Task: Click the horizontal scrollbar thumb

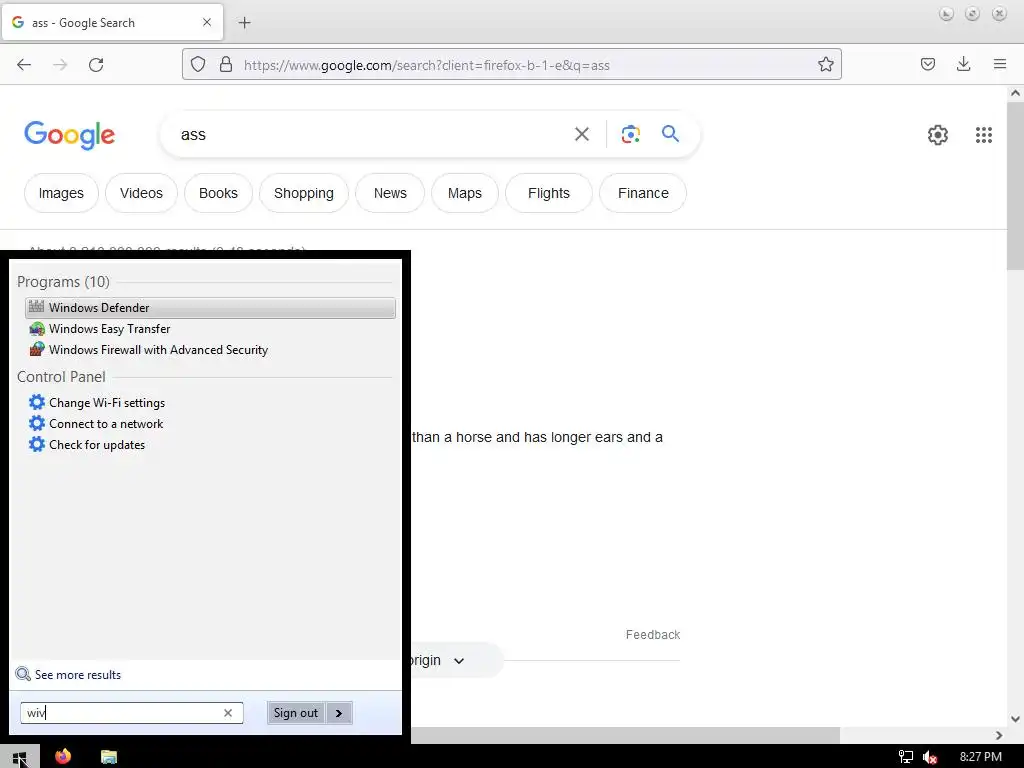Action: [625, 735]
